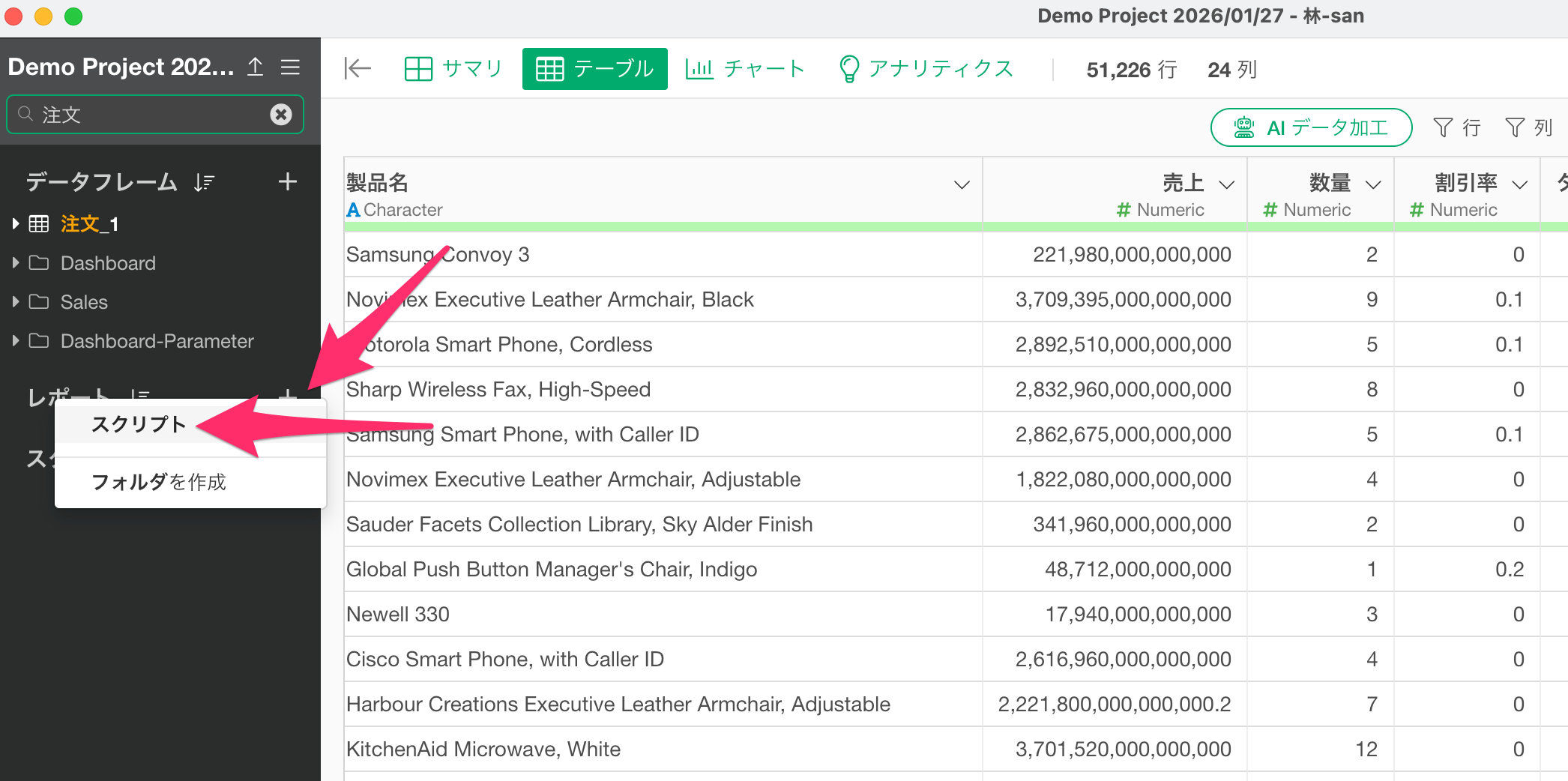This screenshot has width=1568, height=781.
Task: Clear the search field text
Action: tap(281, 114)
